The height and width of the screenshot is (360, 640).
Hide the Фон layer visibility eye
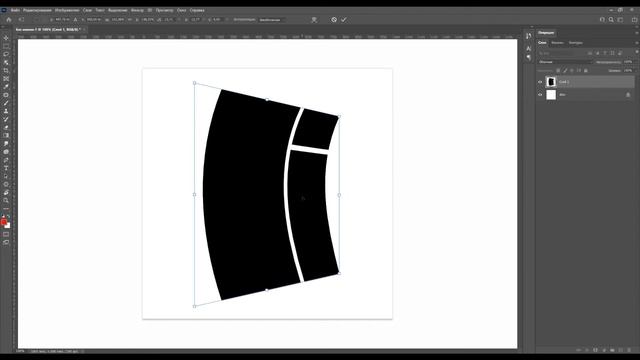540,95
